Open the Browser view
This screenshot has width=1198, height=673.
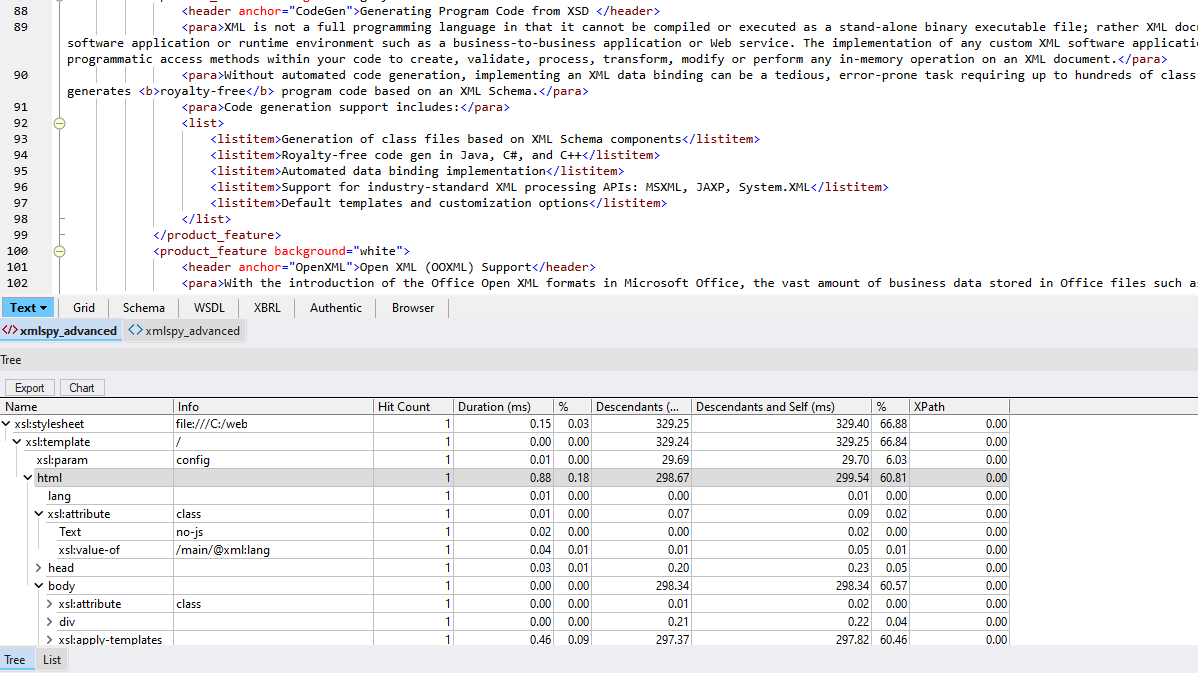pyautogui.click(x=412, y=308)
